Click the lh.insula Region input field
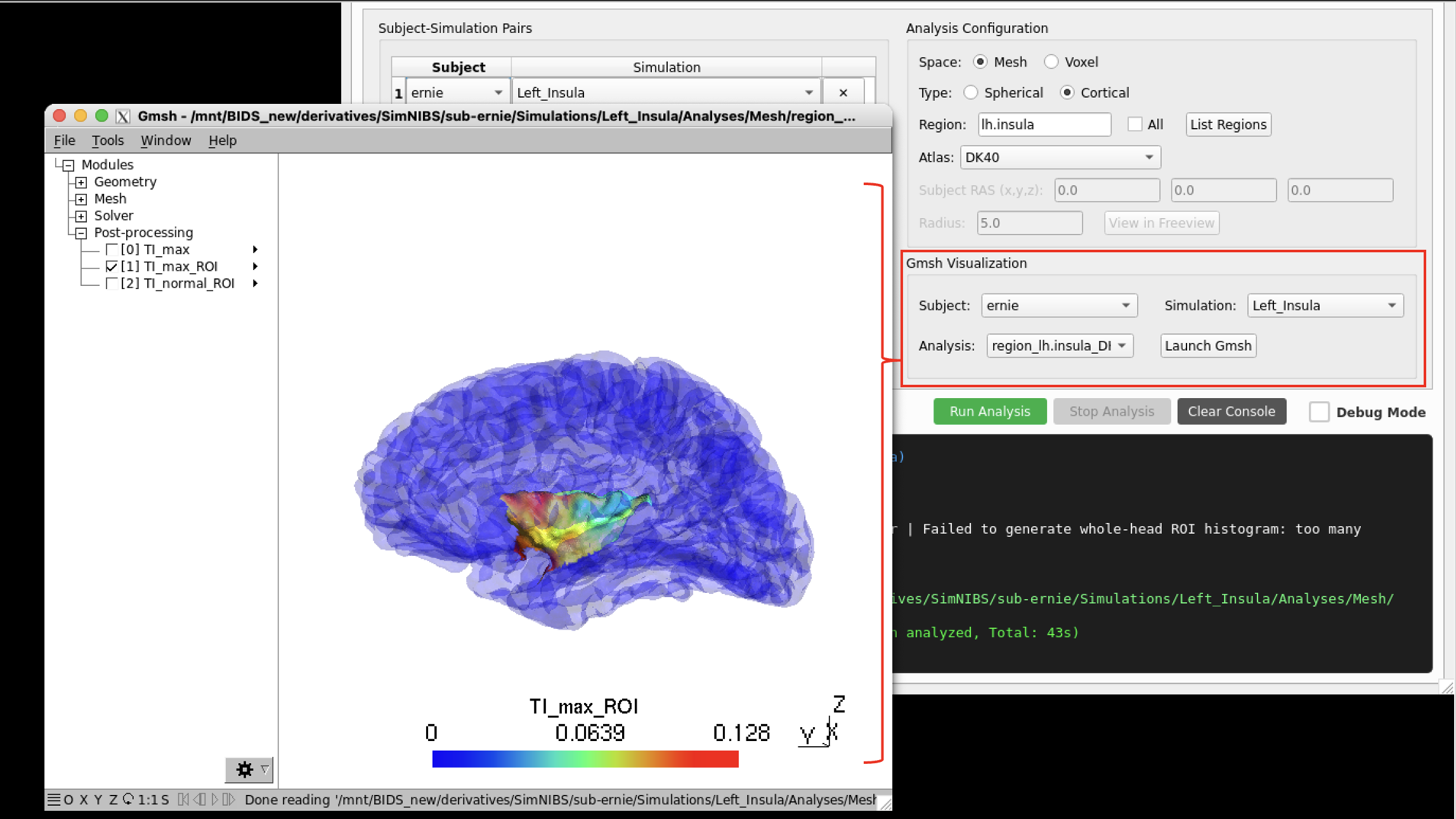 pyautogui.click(x=1044, y=125)
